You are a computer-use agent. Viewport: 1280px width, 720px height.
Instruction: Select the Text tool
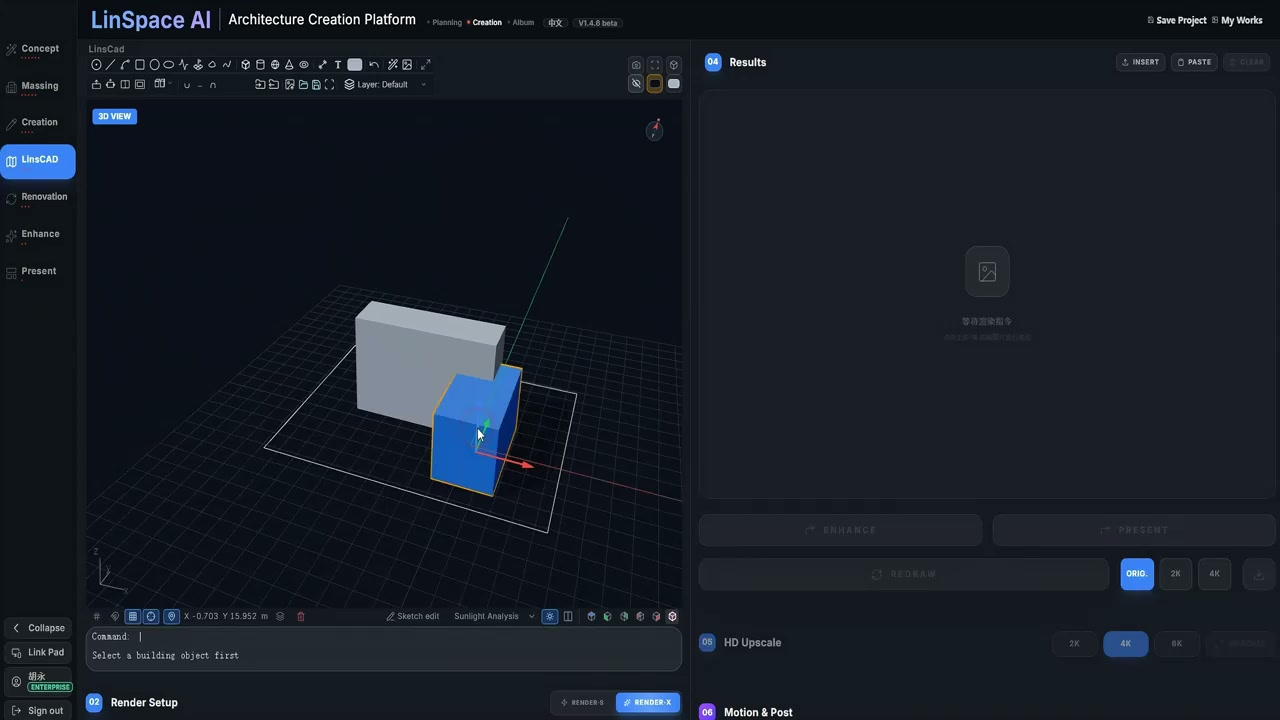click(x=339, y=65)
